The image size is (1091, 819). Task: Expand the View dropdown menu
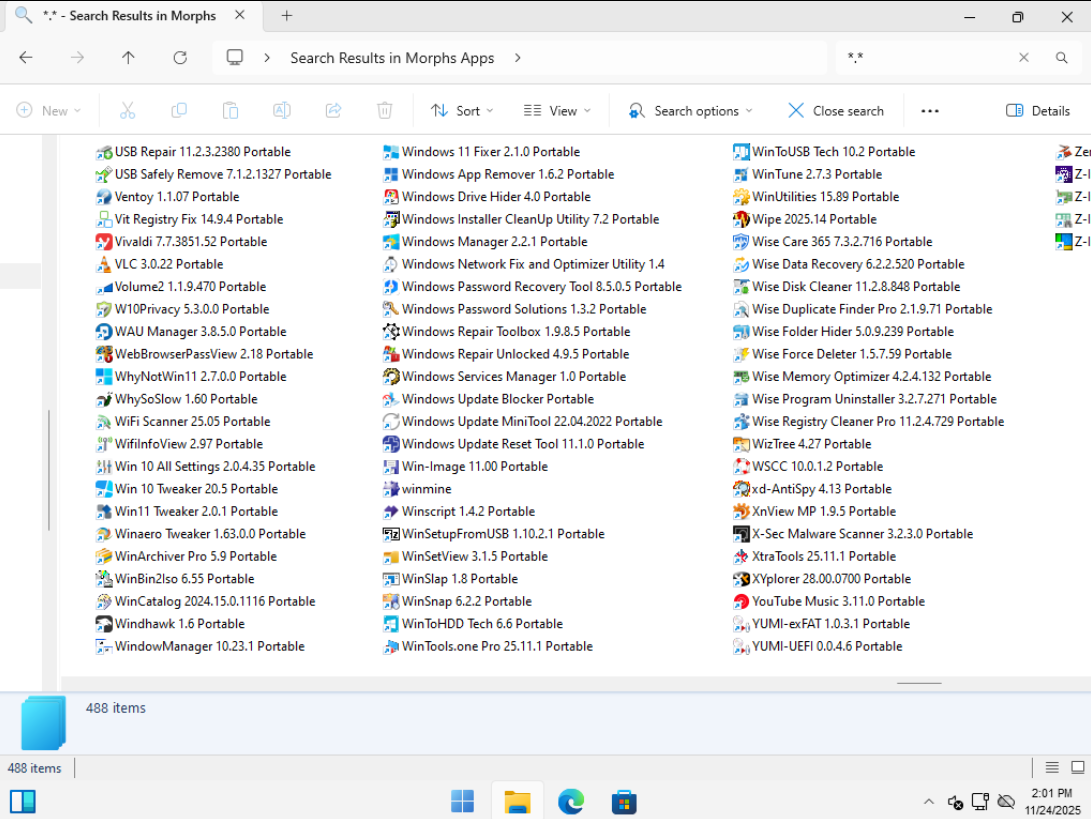point(557,111)
